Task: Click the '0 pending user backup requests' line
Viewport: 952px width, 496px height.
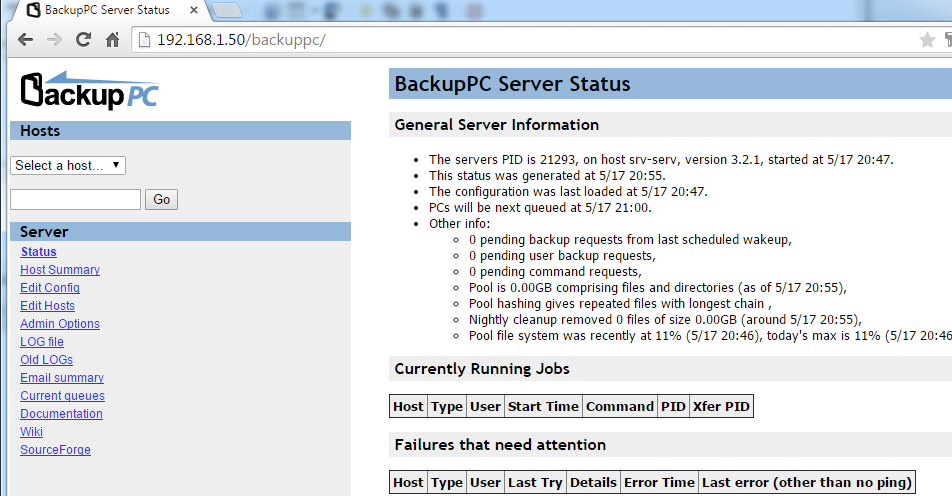Action: pyautogui.click(x=562, y=256)
